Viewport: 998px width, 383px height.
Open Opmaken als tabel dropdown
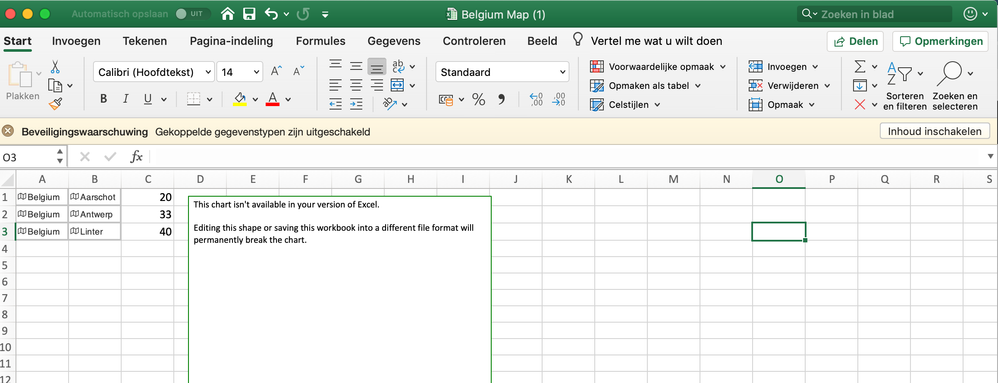click(645, 85)
